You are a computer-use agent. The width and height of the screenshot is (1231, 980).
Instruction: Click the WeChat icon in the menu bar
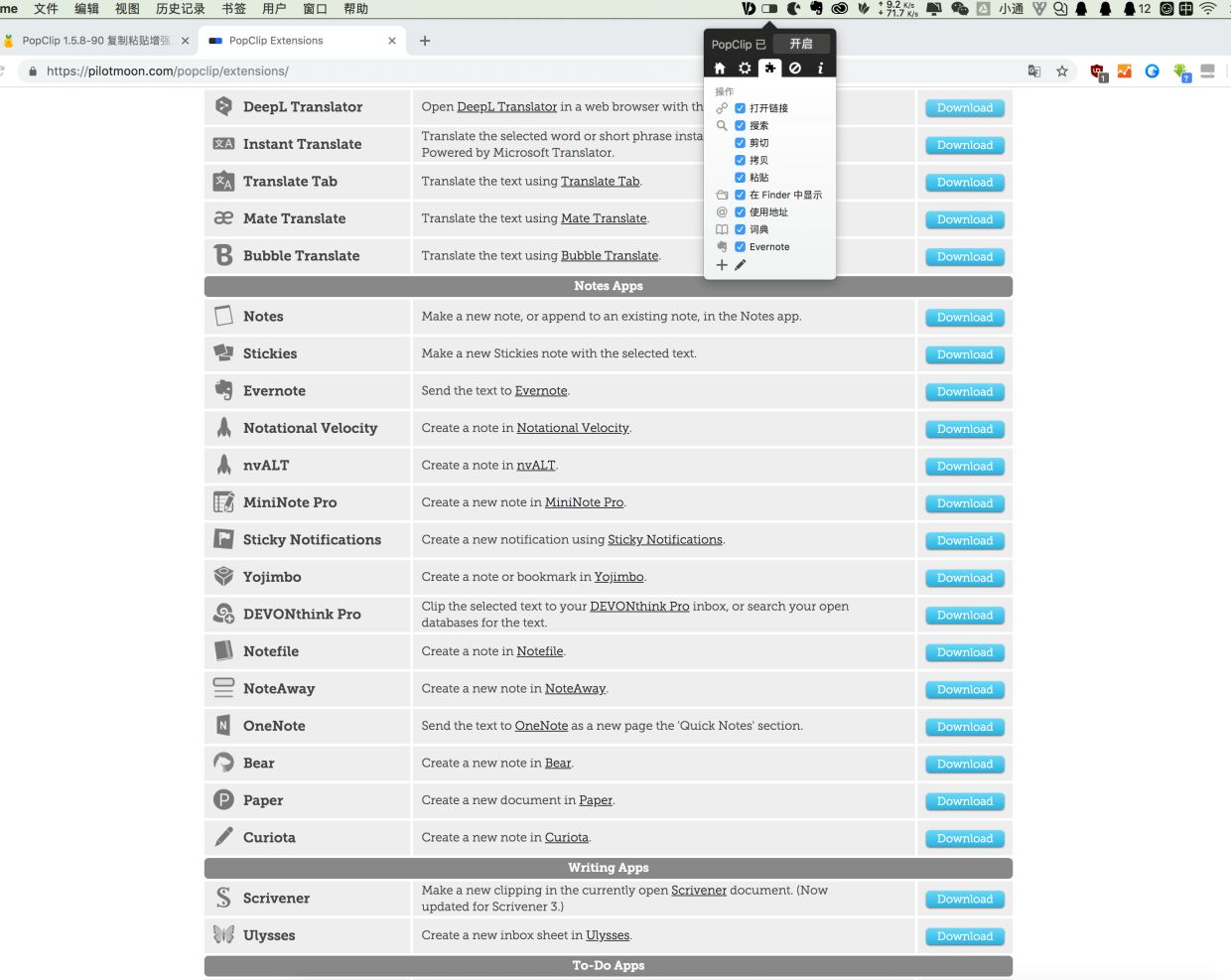pos(959,9)
